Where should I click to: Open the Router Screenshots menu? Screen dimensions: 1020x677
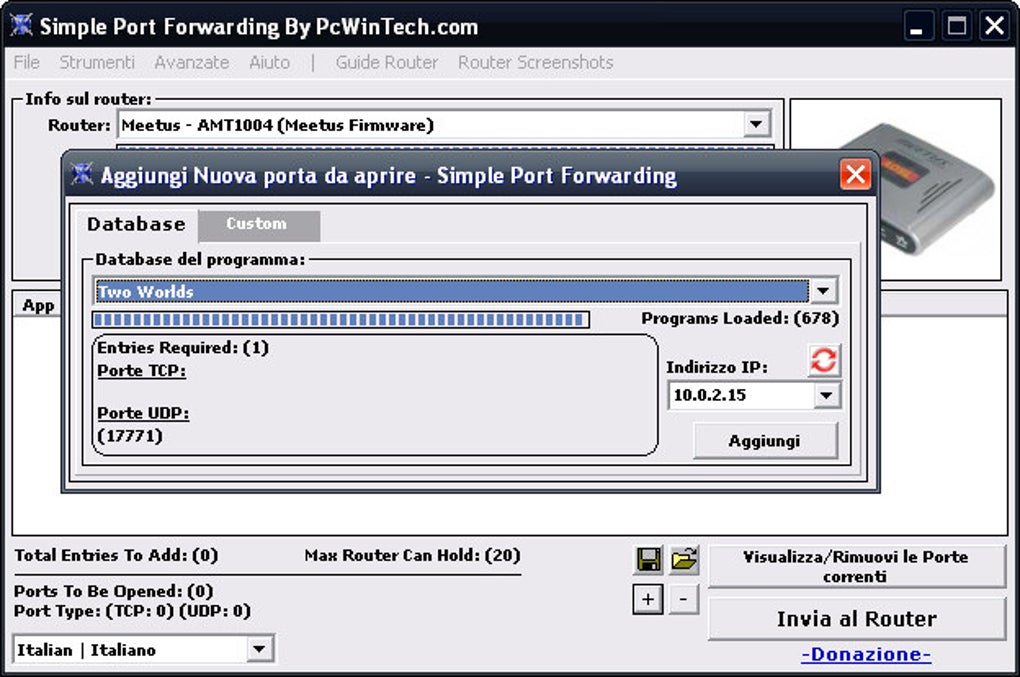(535, 62)
